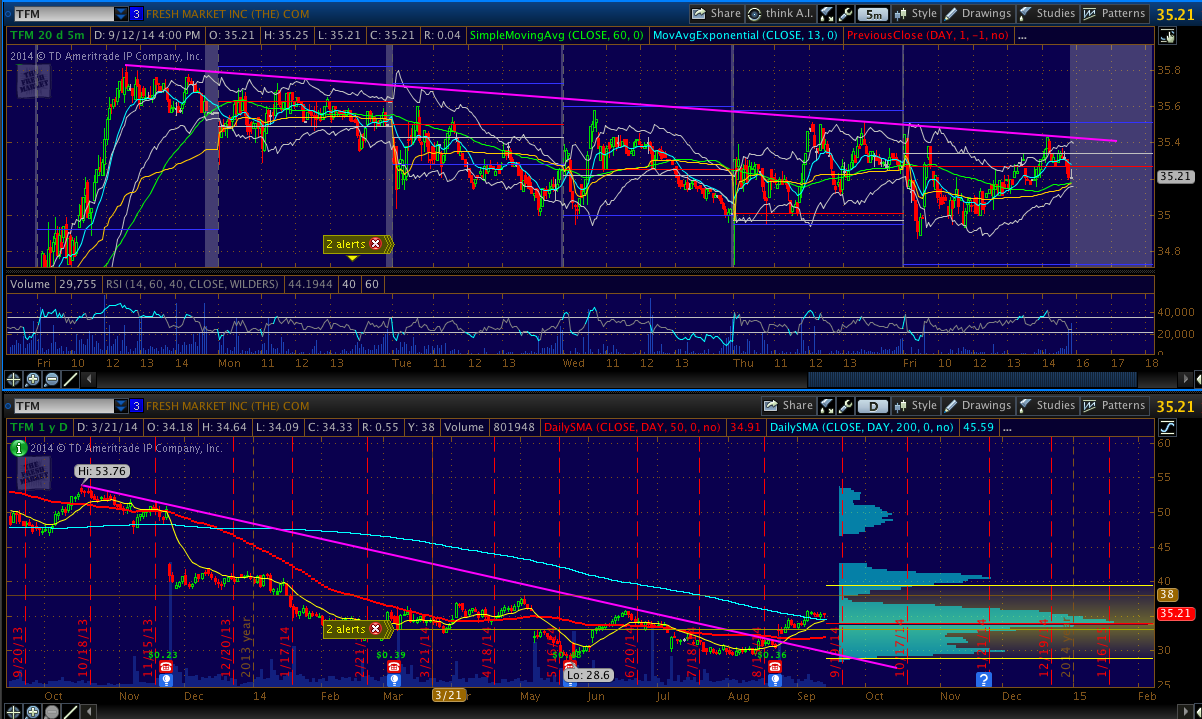
Task: Select the trendline drawing tool below top chart
Action: pyautogui.click(x=71, y=379)
